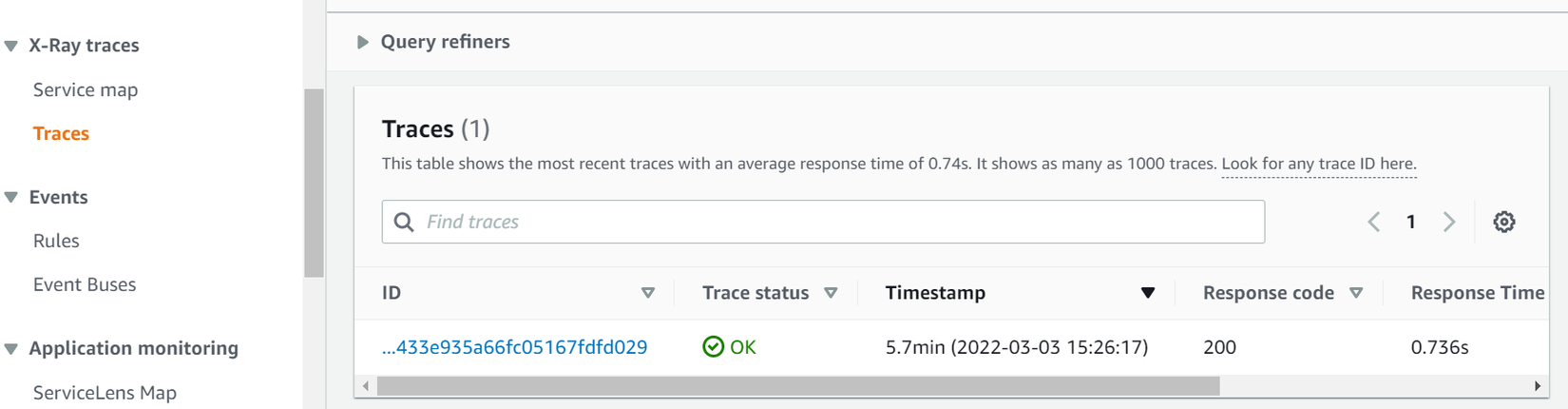
Task: Sort by the ID column arrow
Action: coord(648,293)
